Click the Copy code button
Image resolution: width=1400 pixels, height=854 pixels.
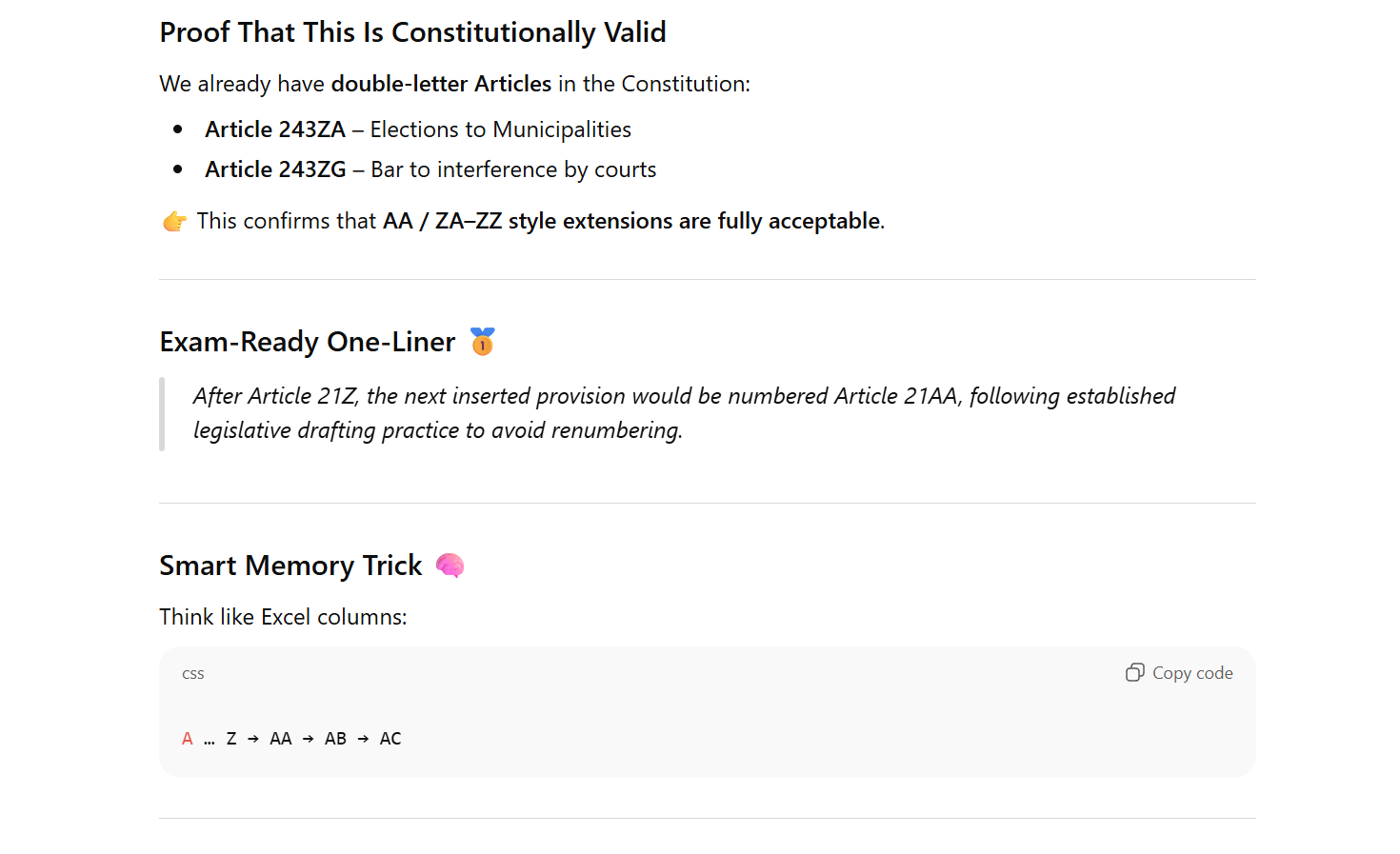1179,673
